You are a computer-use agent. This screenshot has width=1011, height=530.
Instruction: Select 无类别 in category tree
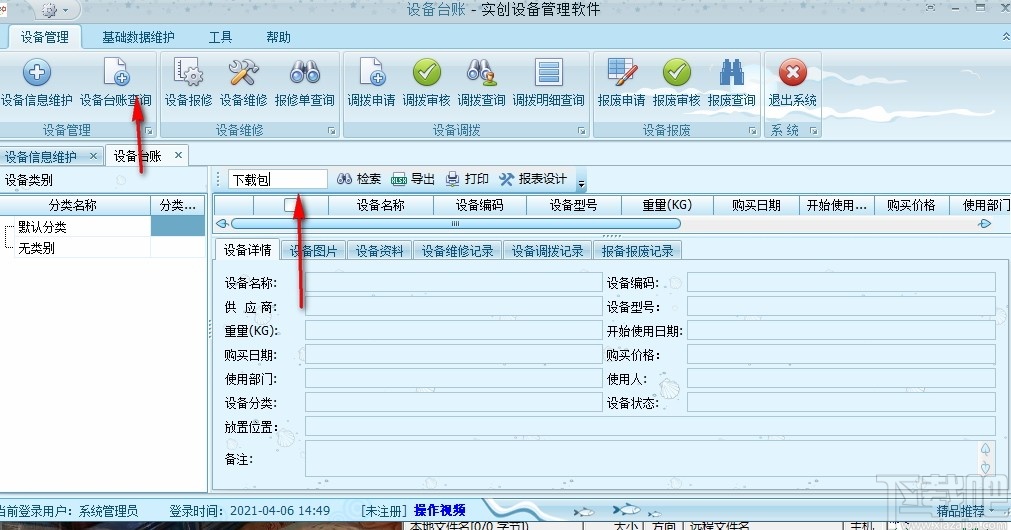[x=36, y=248]
